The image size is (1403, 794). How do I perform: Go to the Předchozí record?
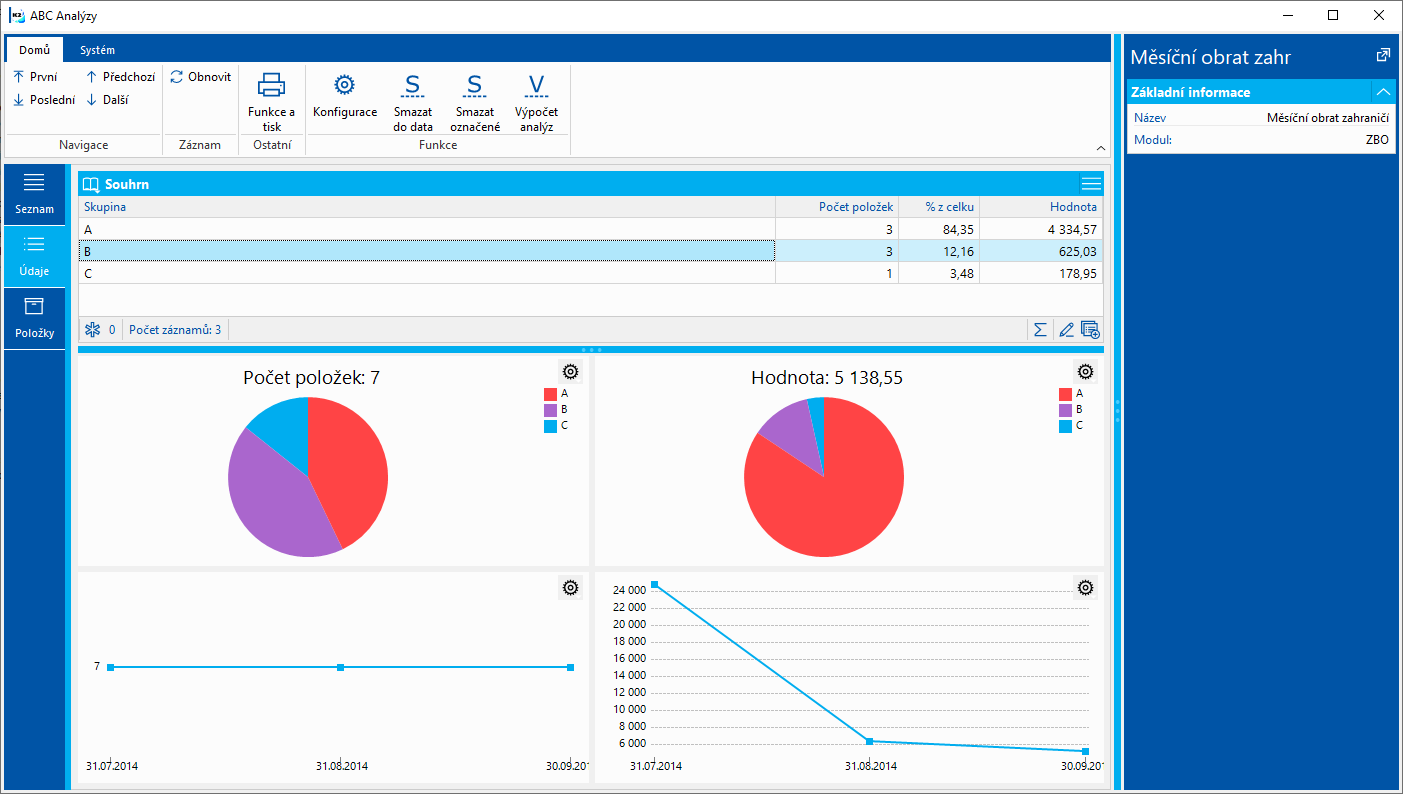click(120, 77)
